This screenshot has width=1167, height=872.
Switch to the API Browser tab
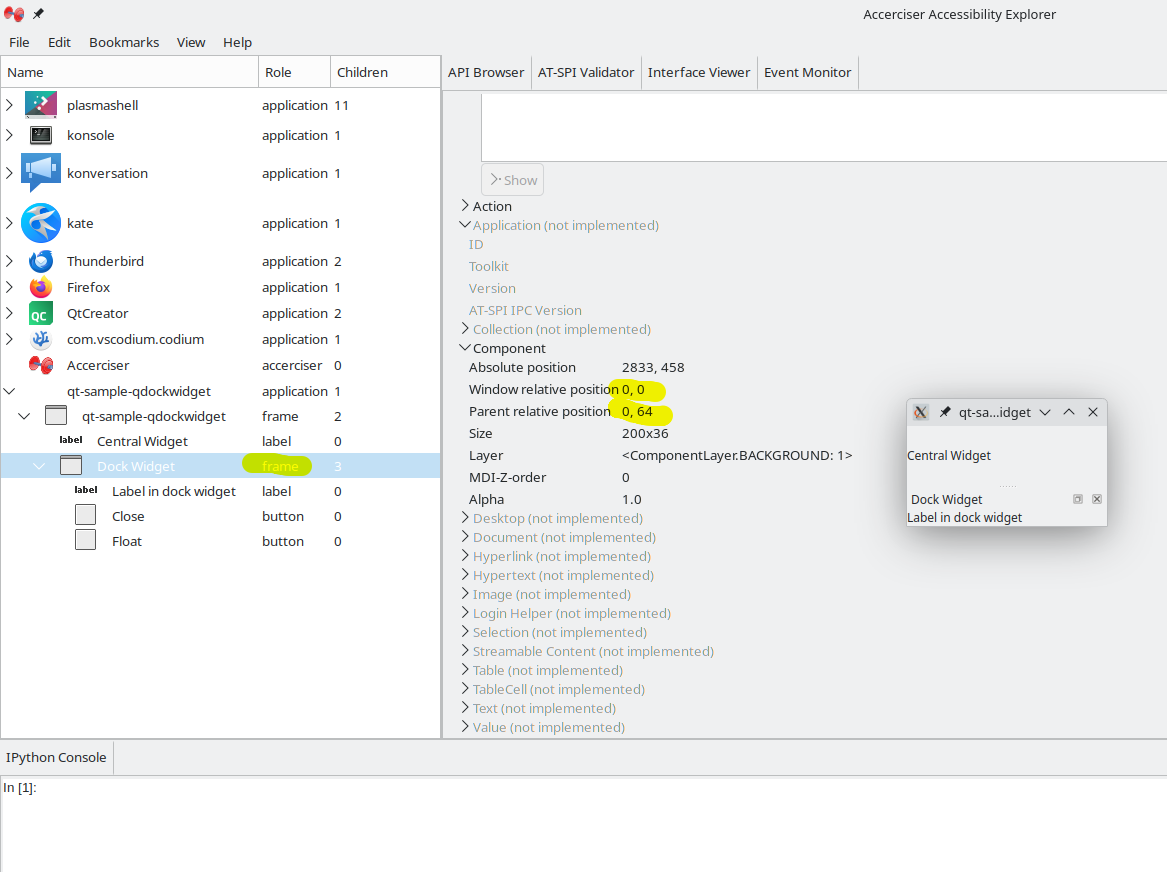coord(486,73)
